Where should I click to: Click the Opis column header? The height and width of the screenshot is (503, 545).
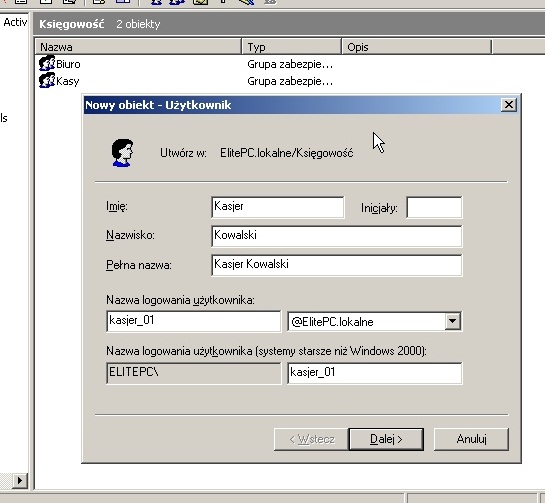(x=416, y=47)
